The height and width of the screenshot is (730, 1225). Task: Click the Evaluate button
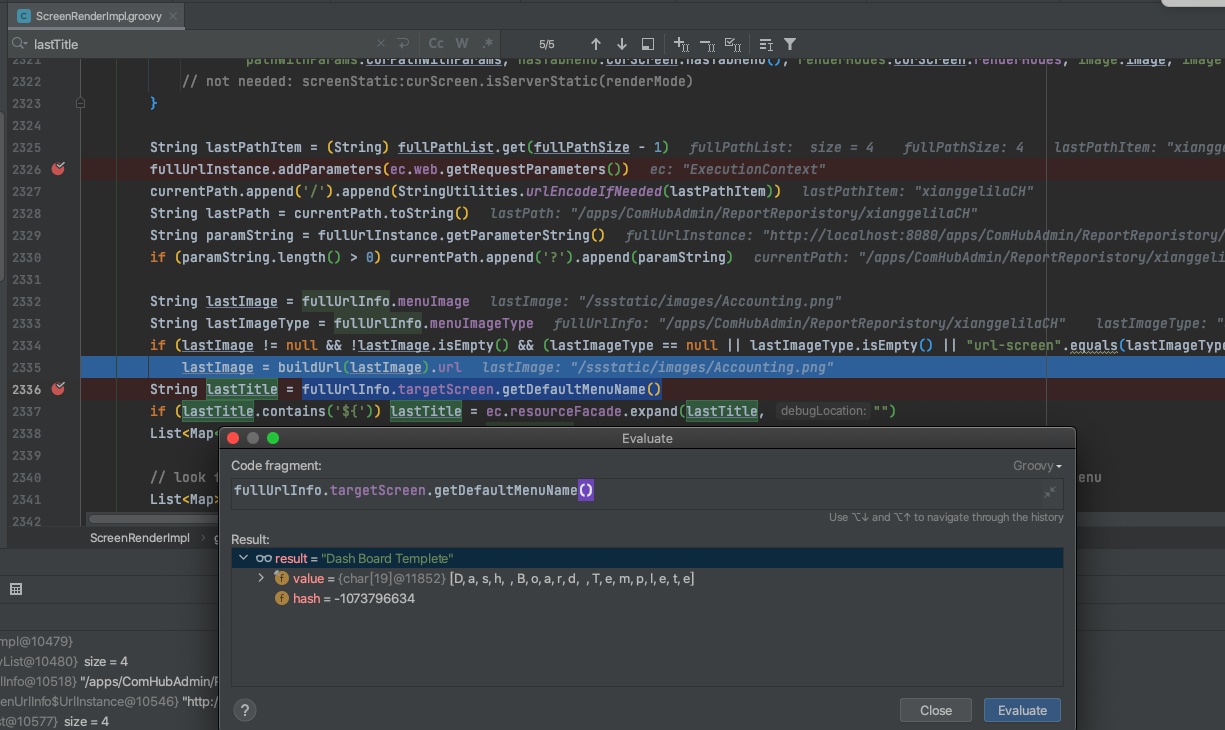tap(1022, 710)
